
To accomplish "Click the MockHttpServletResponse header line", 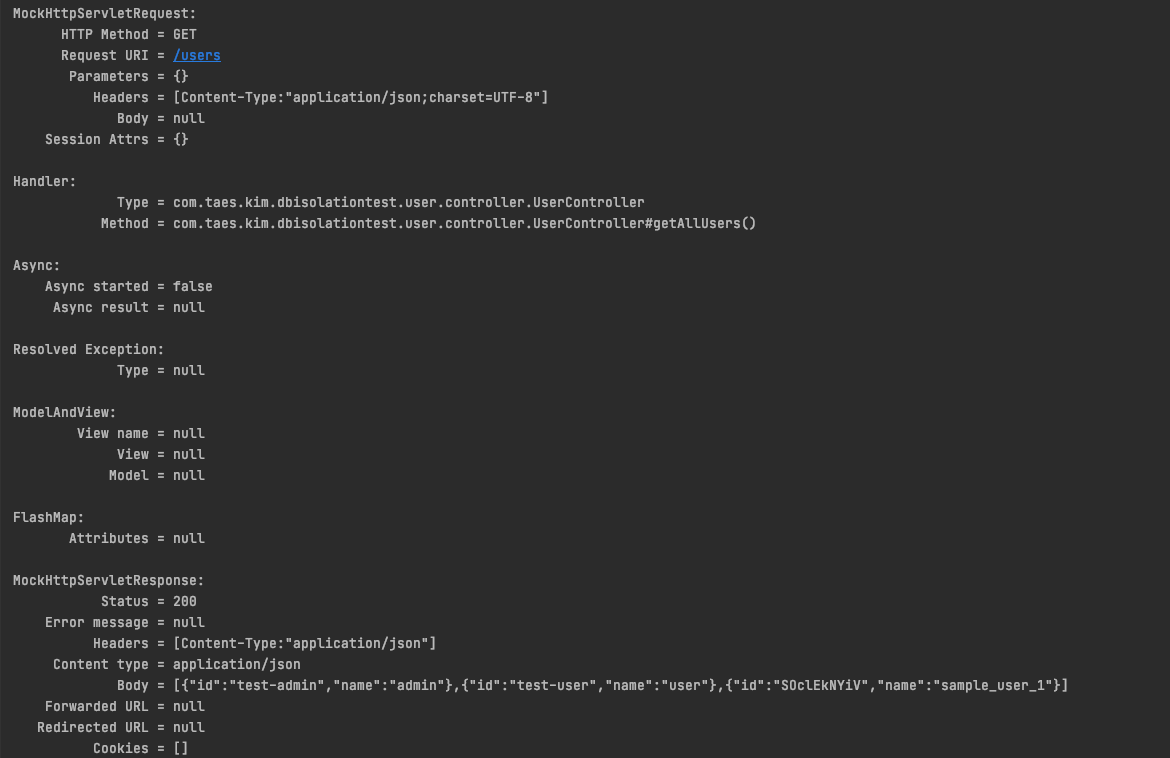I will pyautogui.click(x=108, y=580).
